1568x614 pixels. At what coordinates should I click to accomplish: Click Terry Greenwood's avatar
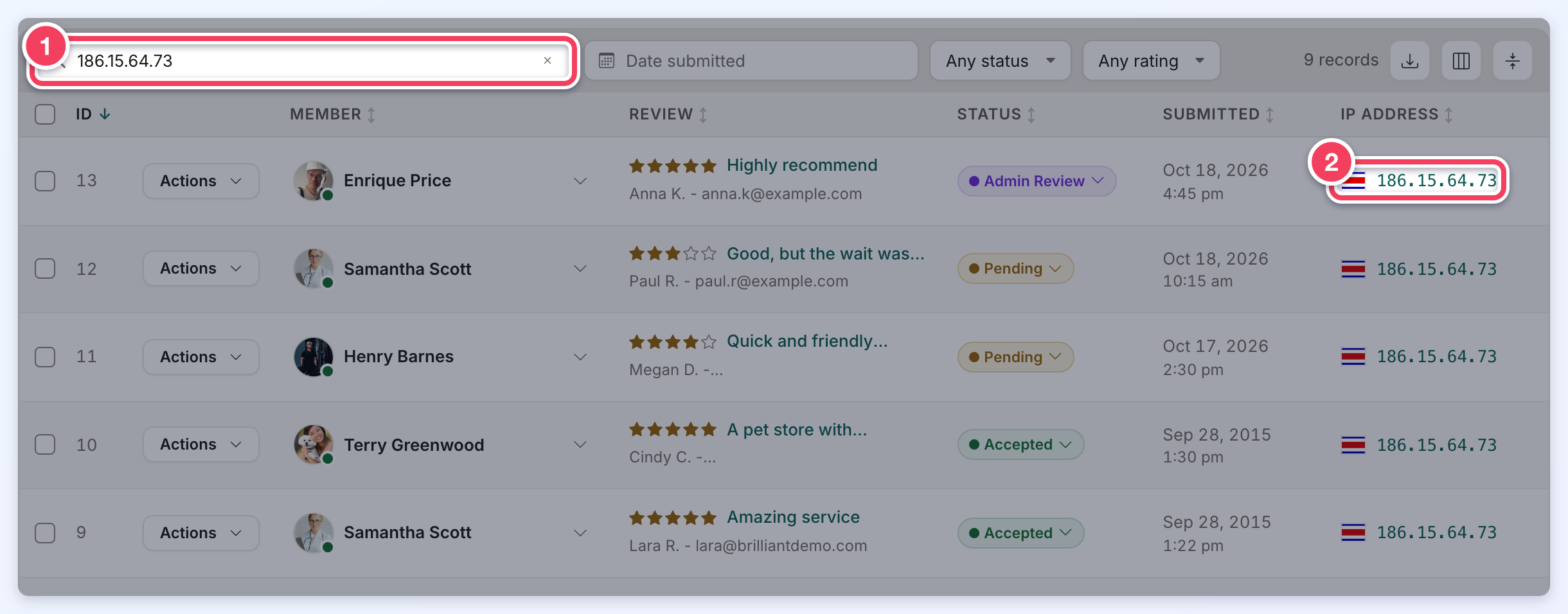pos(314,444)
